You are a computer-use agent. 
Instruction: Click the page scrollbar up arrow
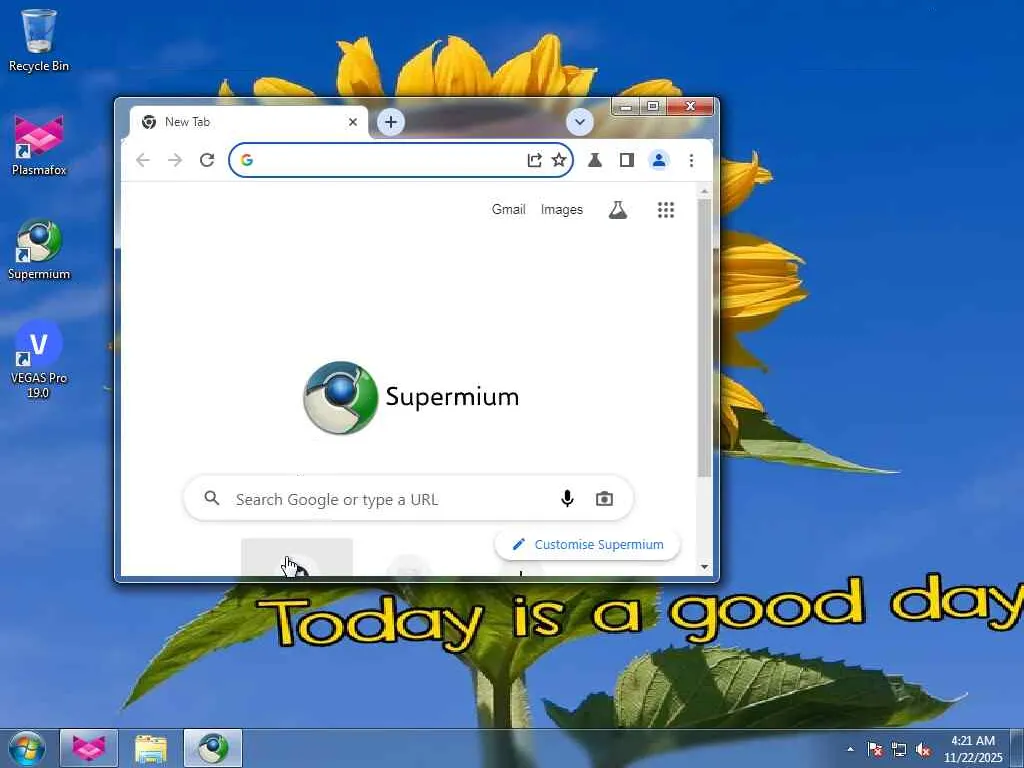(x=704, y=192)
